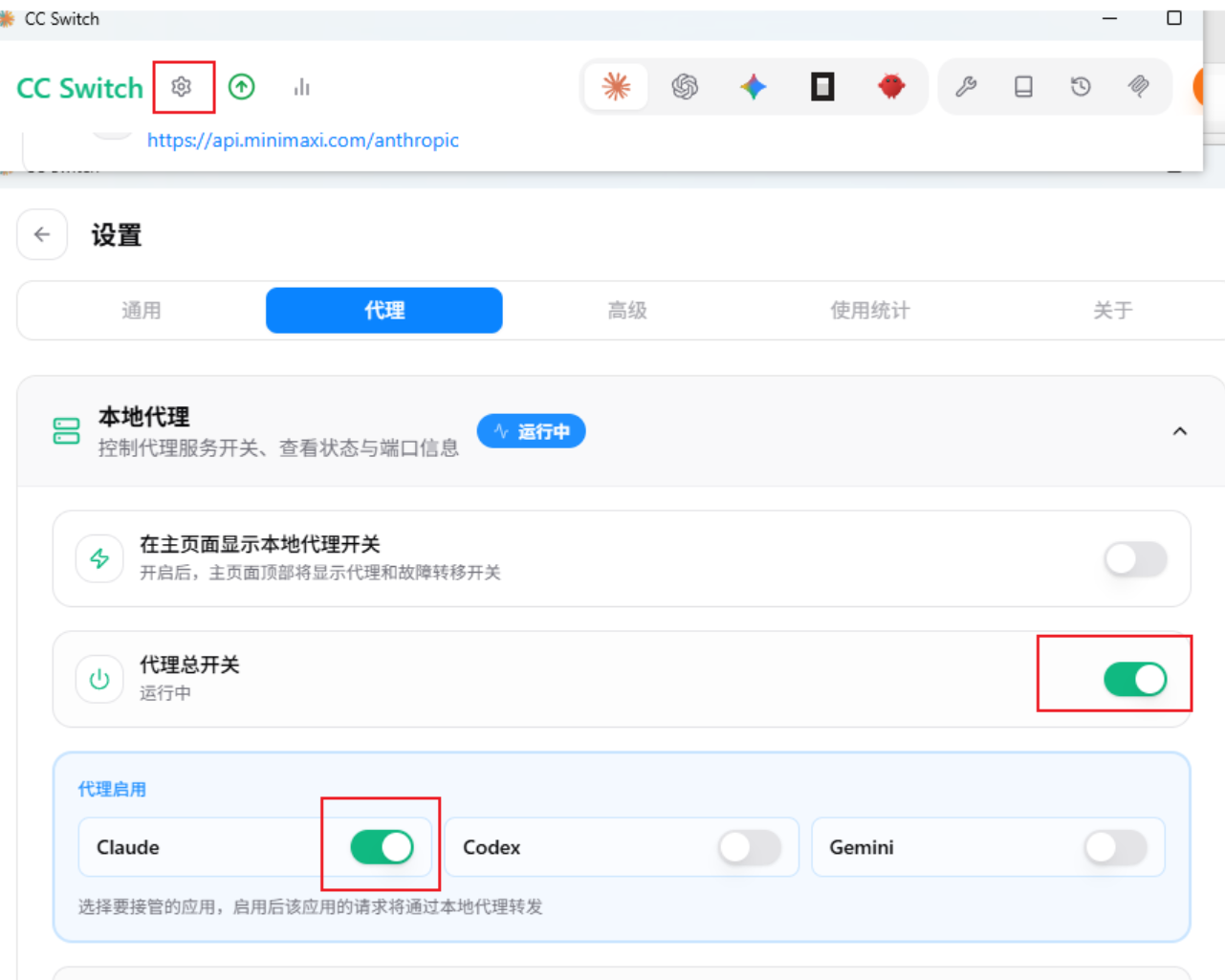This screenshot has width=1225, height=980.
Task: Open the 使用统计 tab
Action: coord(870,311)
